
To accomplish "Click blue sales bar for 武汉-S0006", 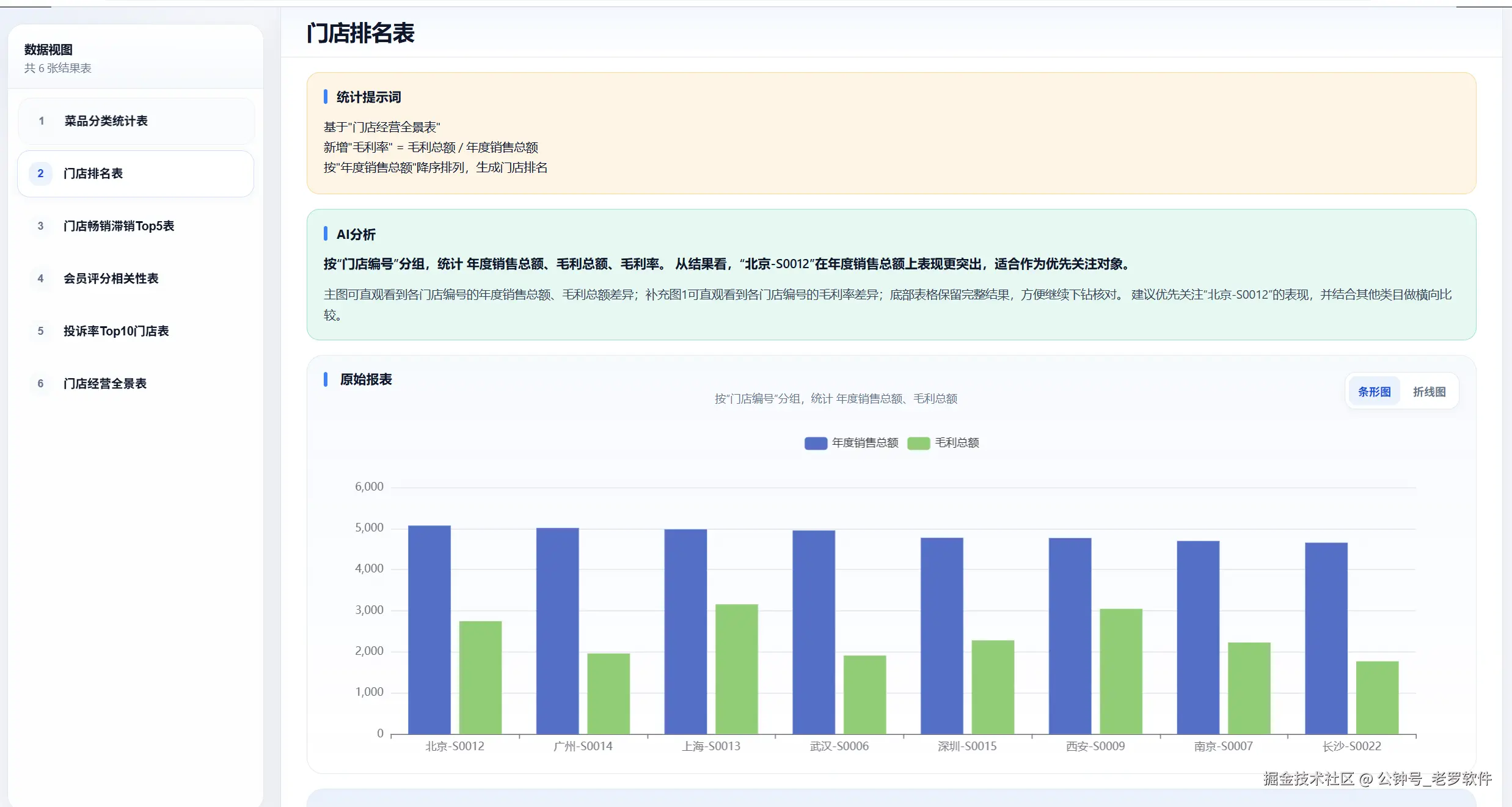I will click(814, 632).
